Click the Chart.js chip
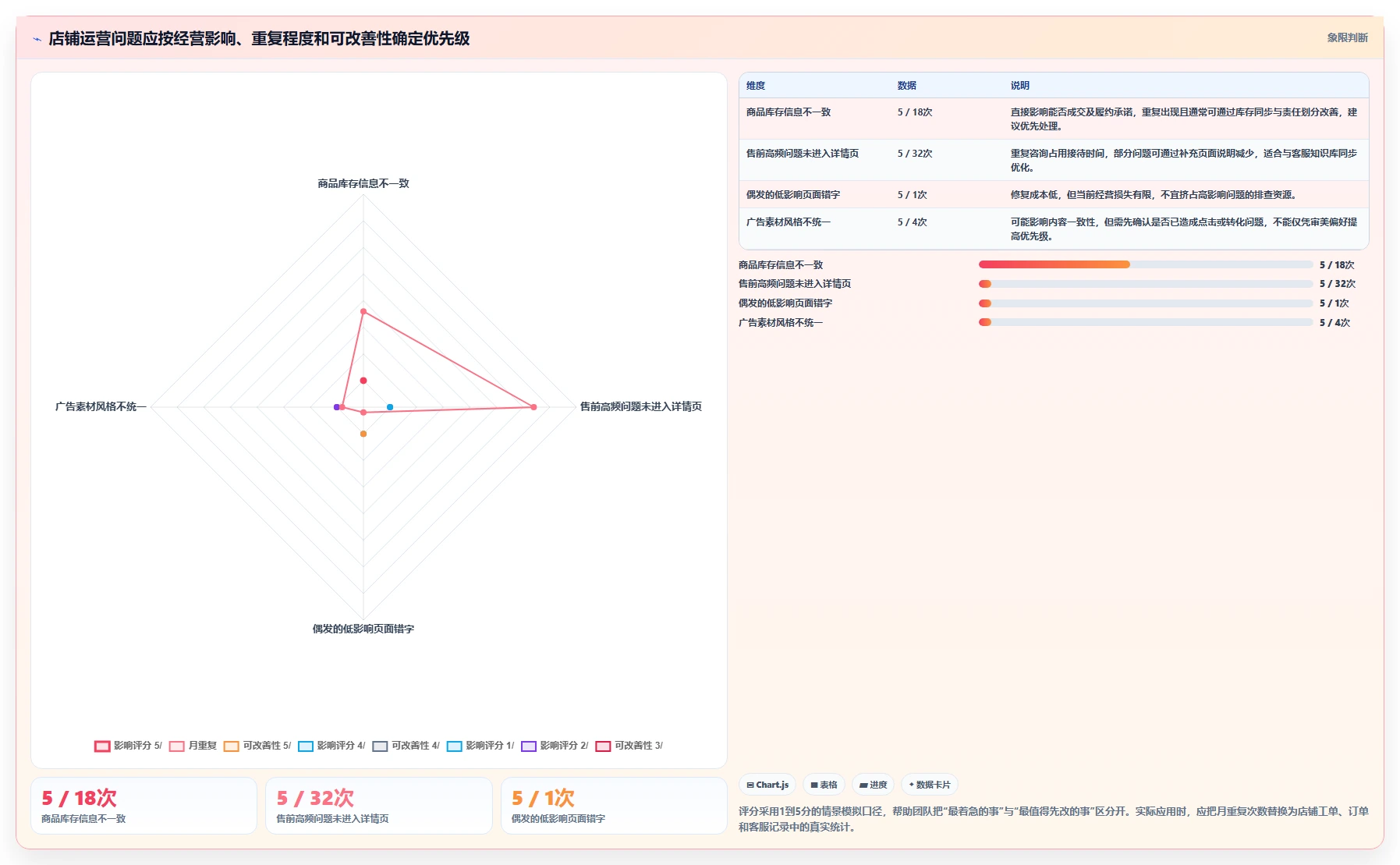Screen dimensions: 1400x865 coord(767,785)
